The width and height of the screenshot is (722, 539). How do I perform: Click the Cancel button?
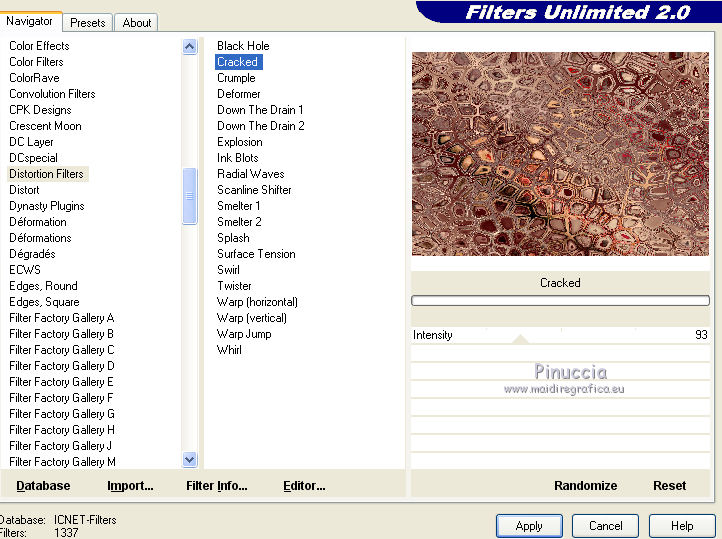[605, 526]
